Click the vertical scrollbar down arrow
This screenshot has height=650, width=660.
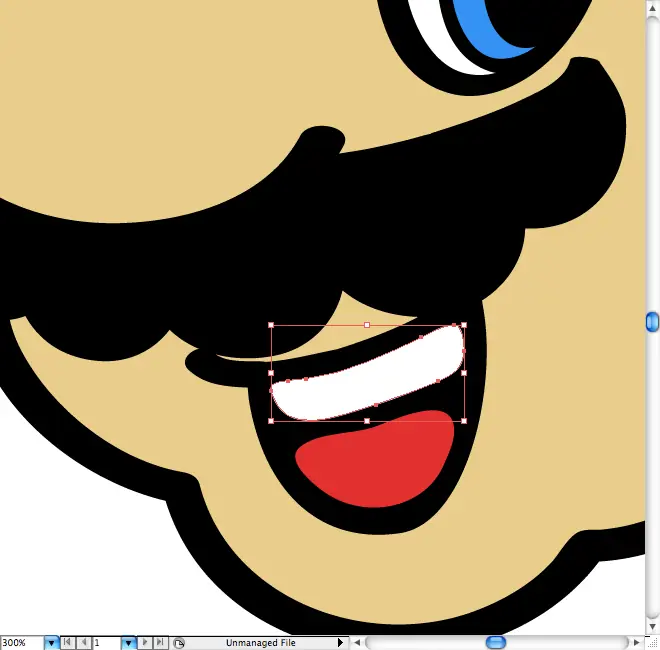click(x=652, y=626)
